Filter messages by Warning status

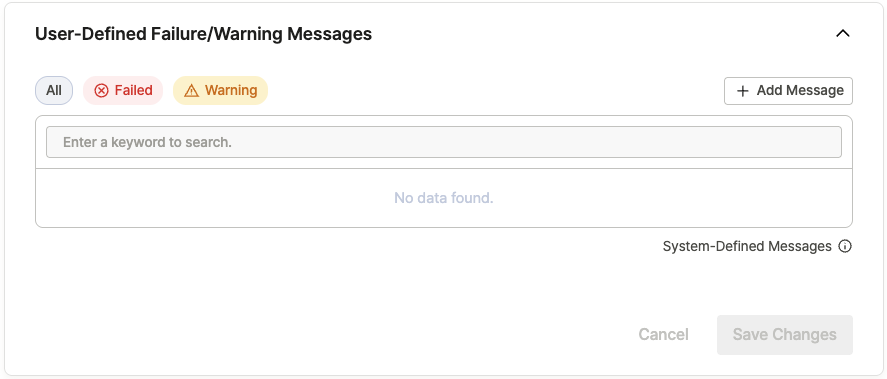pyautogui.click(x=221, y=91)
